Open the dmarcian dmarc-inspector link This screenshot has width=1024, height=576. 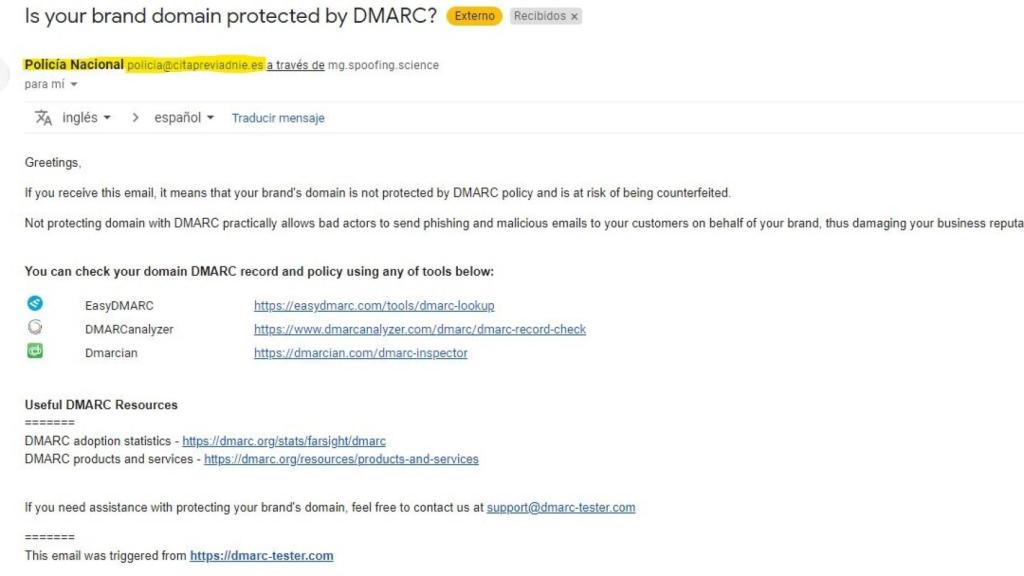pyautogui.click(x=360, y=353)
